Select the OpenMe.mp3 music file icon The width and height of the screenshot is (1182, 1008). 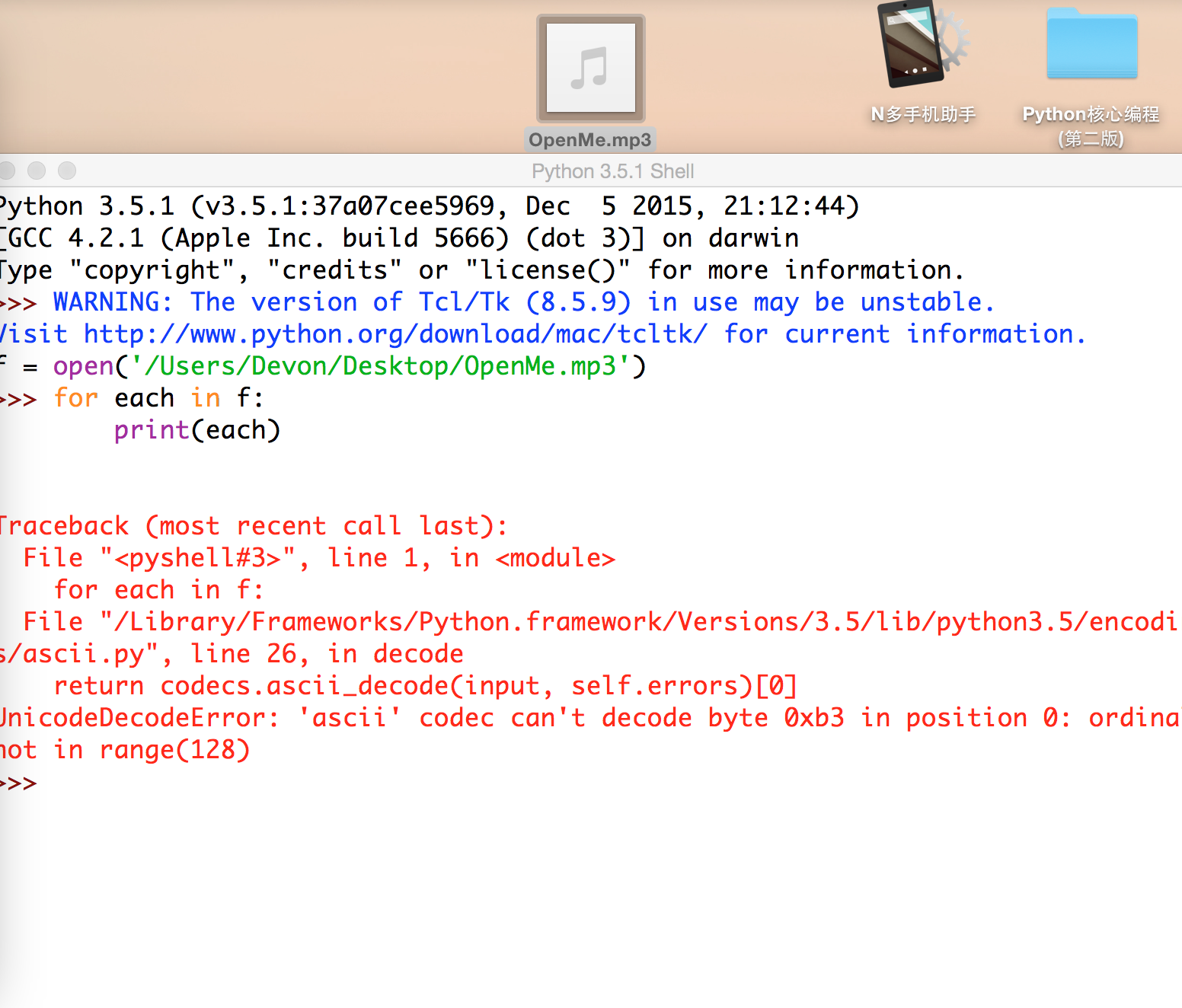pyautogui.click(x=590, y=69)
